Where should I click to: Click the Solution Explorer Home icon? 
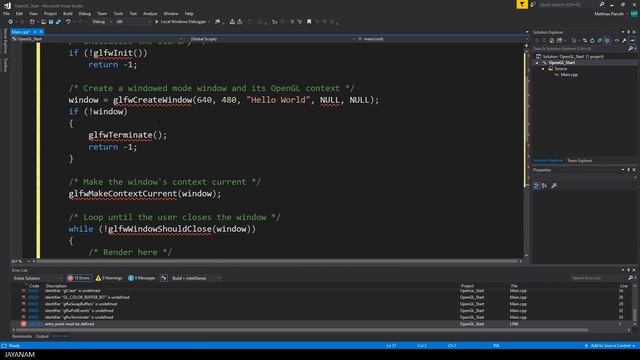tap(551, 40)
